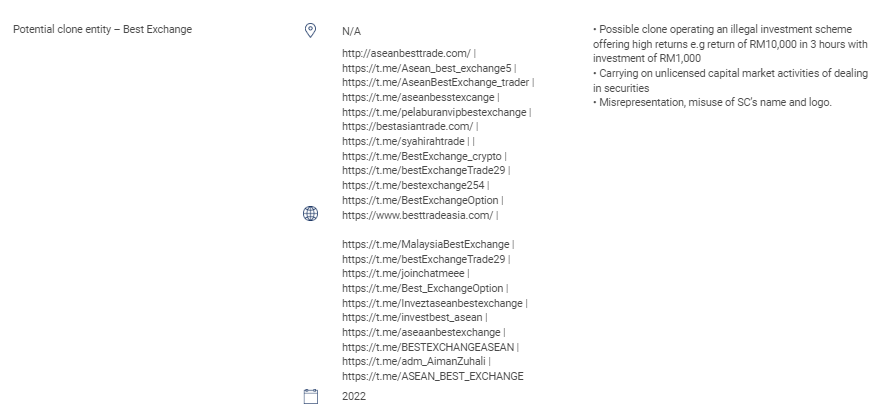Open the AseanBestExchange_trader Telegram link

[436, 83]
